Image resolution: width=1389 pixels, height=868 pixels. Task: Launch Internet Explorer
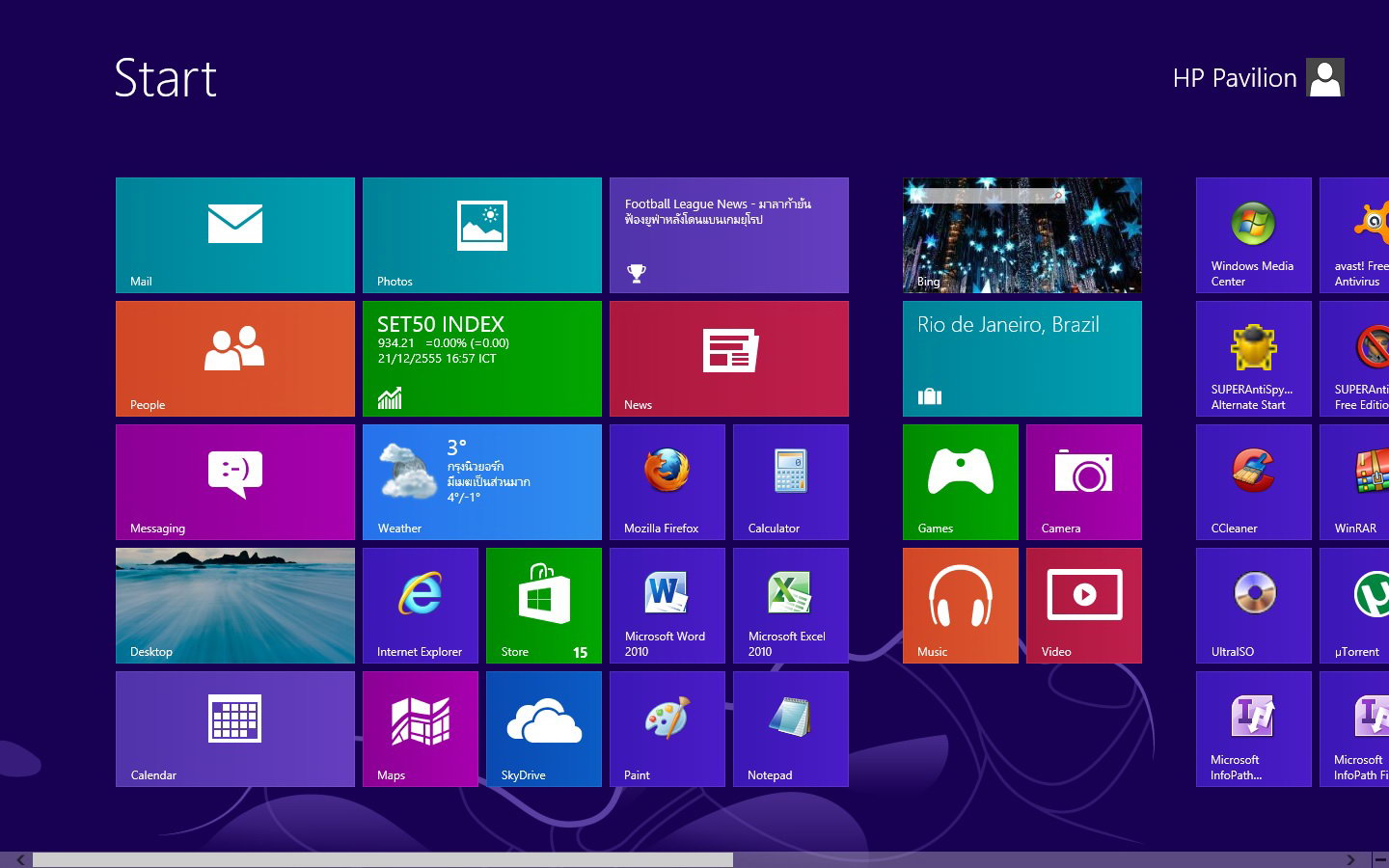pyautogui.click(x=421, y=606)
